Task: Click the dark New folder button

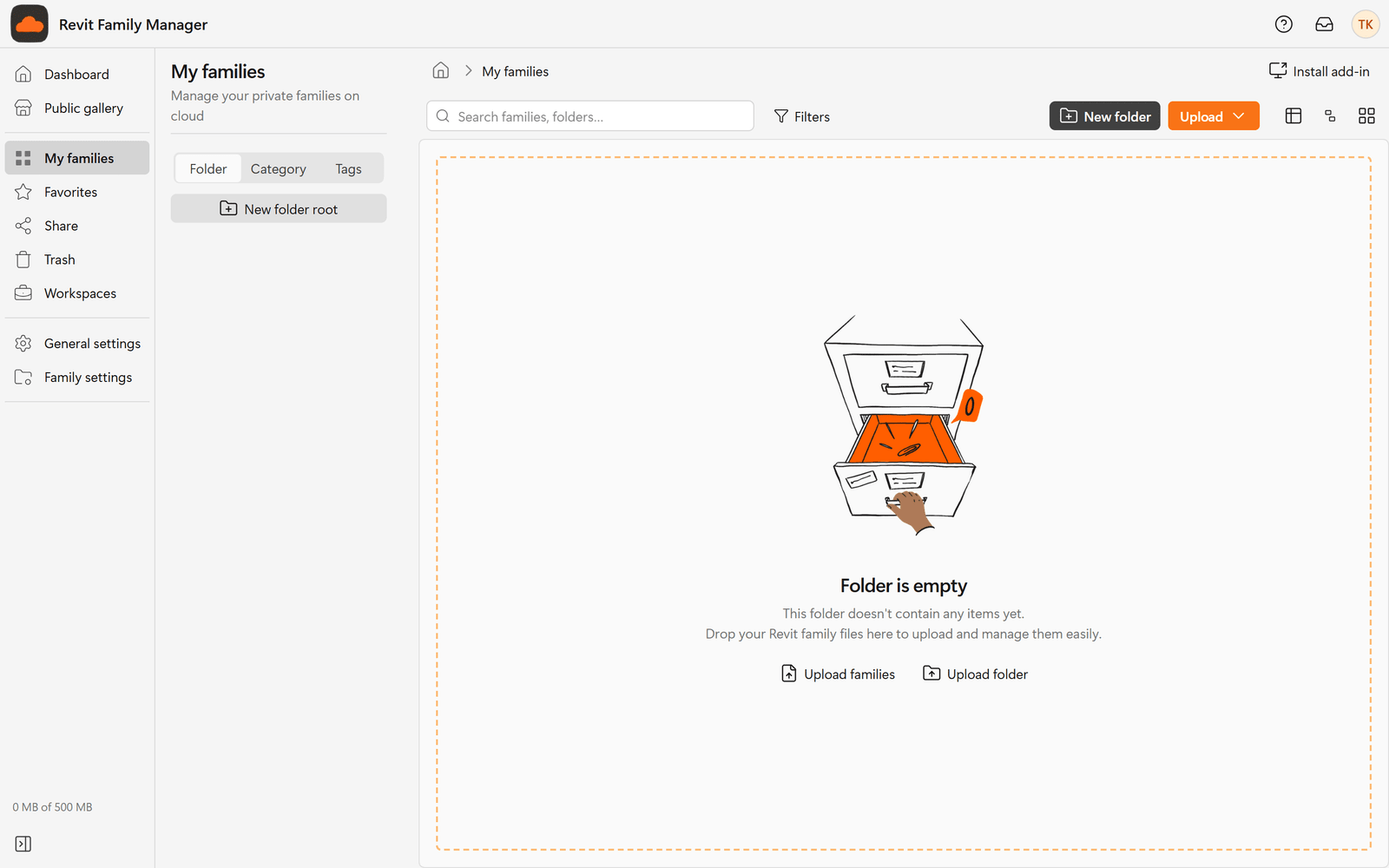Action: (x=1104, y=116)
